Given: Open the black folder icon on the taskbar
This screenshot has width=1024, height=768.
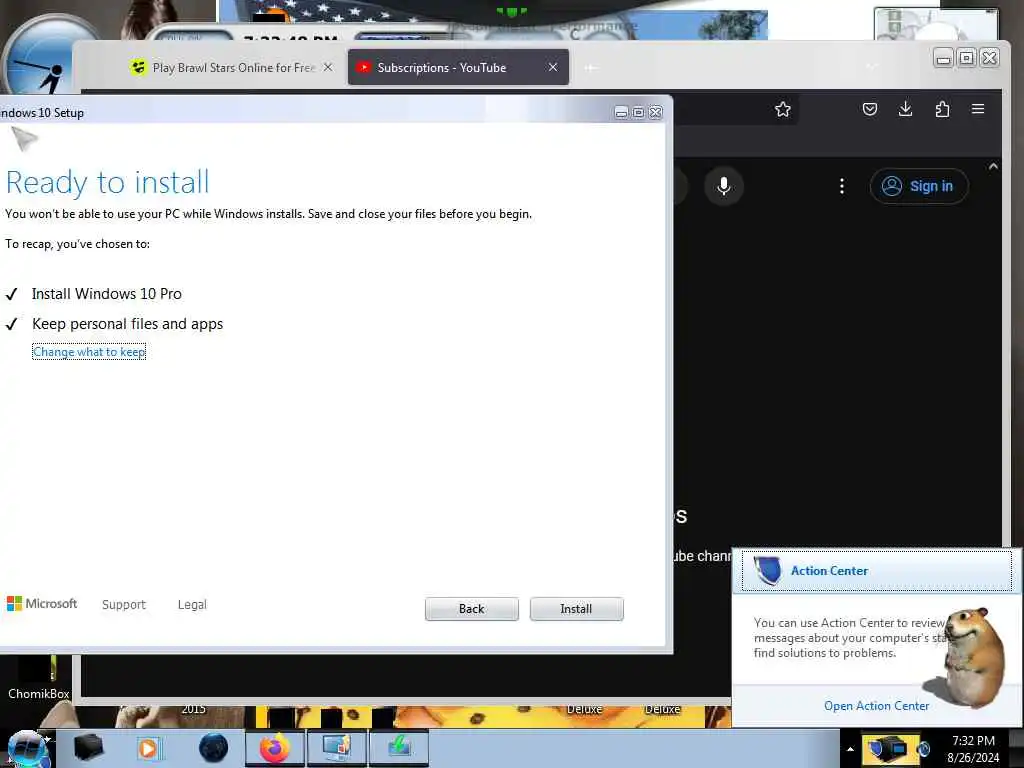Looking at the screenshot, I should (88, 748).
